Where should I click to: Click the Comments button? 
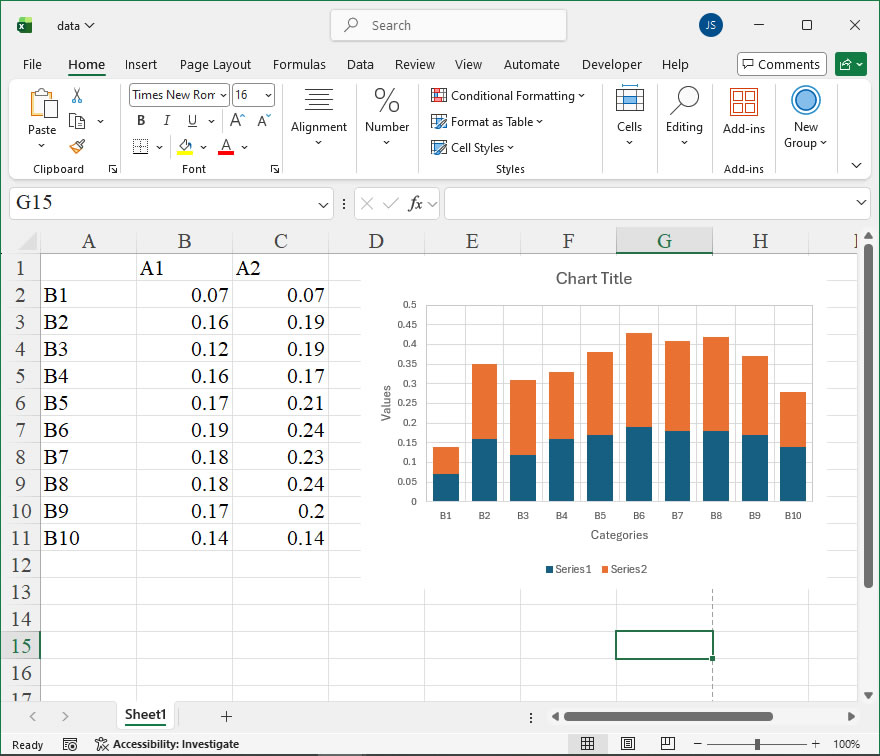(781, 64)
